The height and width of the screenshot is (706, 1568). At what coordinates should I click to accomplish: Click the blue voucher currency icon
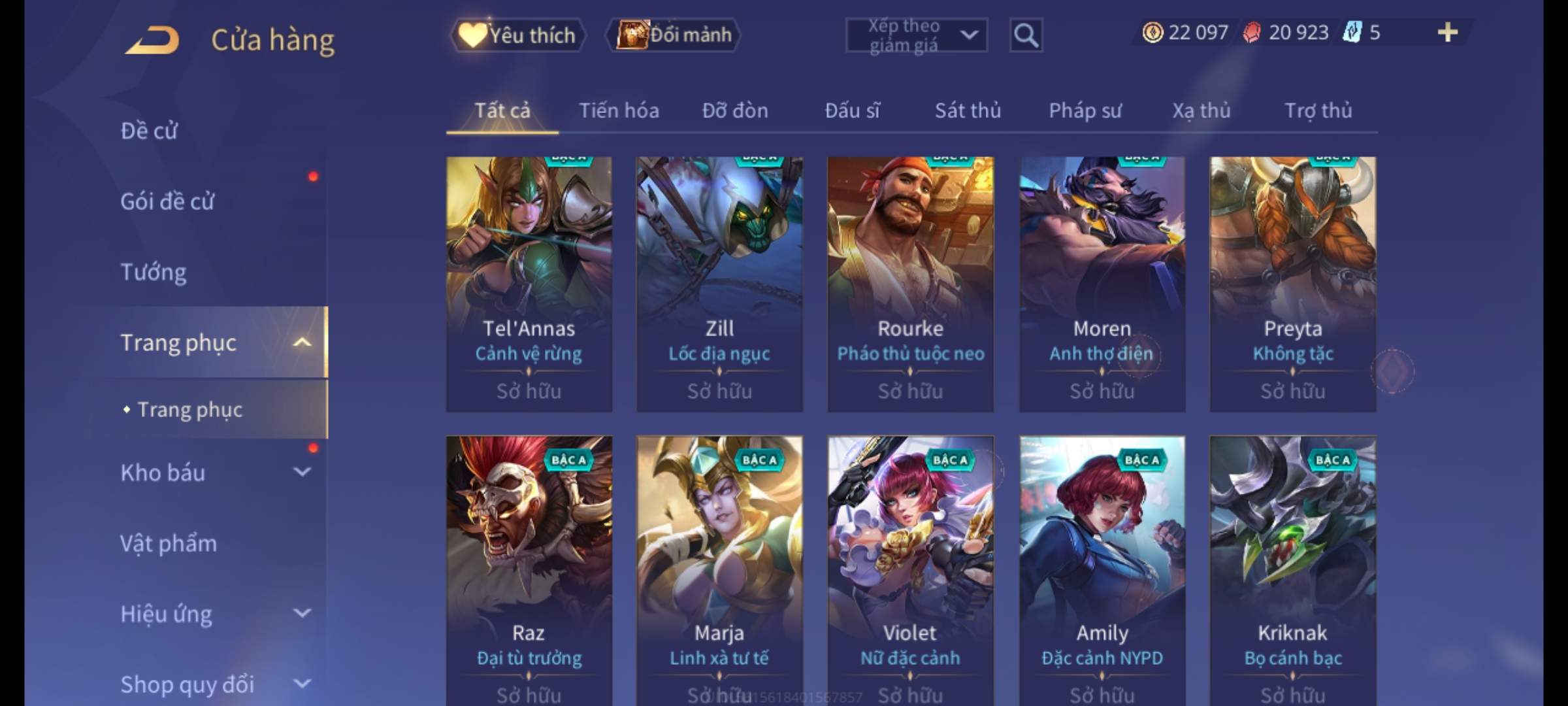1352,32
